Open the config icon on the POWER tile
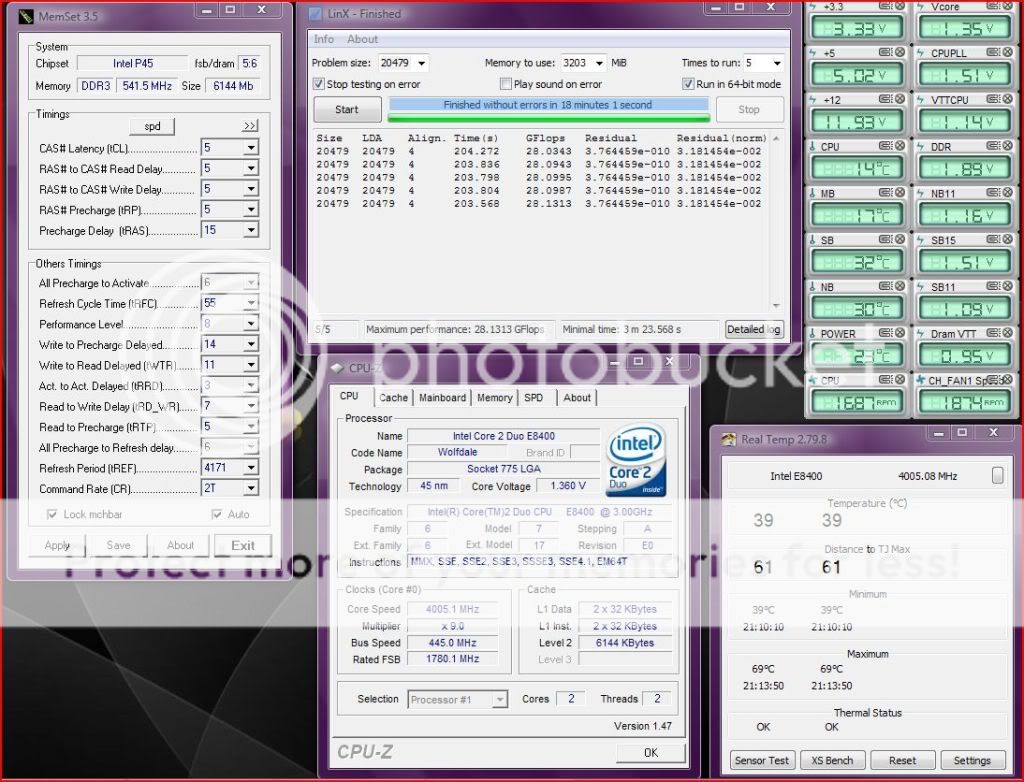The image size is (1024, 782). pyautogui.click(x=886, y=333)
